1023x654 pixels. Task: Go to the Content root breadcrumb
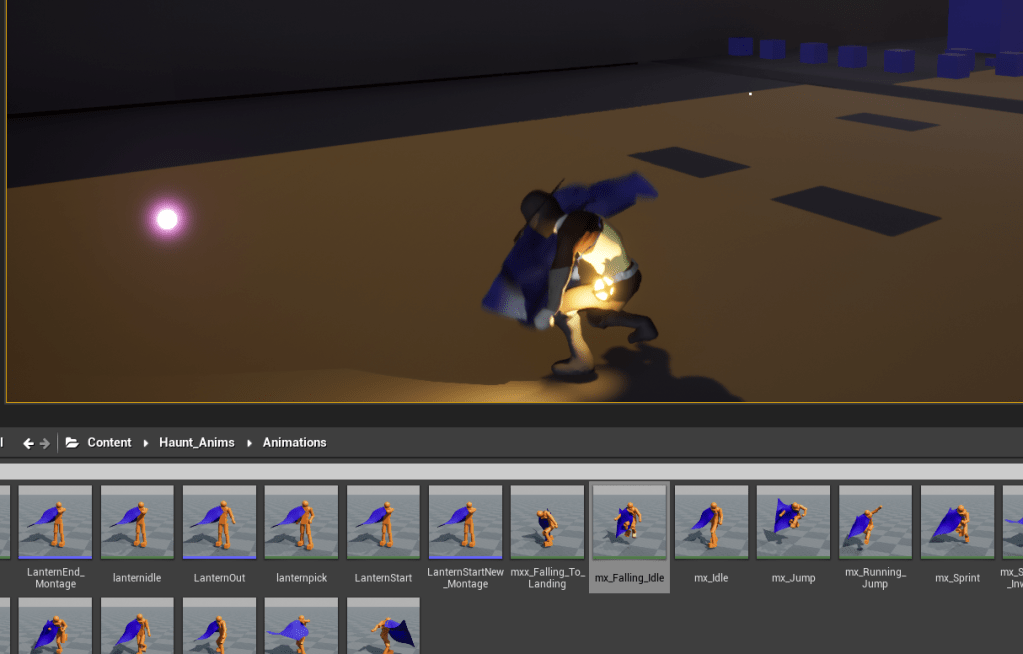point(109,442)
